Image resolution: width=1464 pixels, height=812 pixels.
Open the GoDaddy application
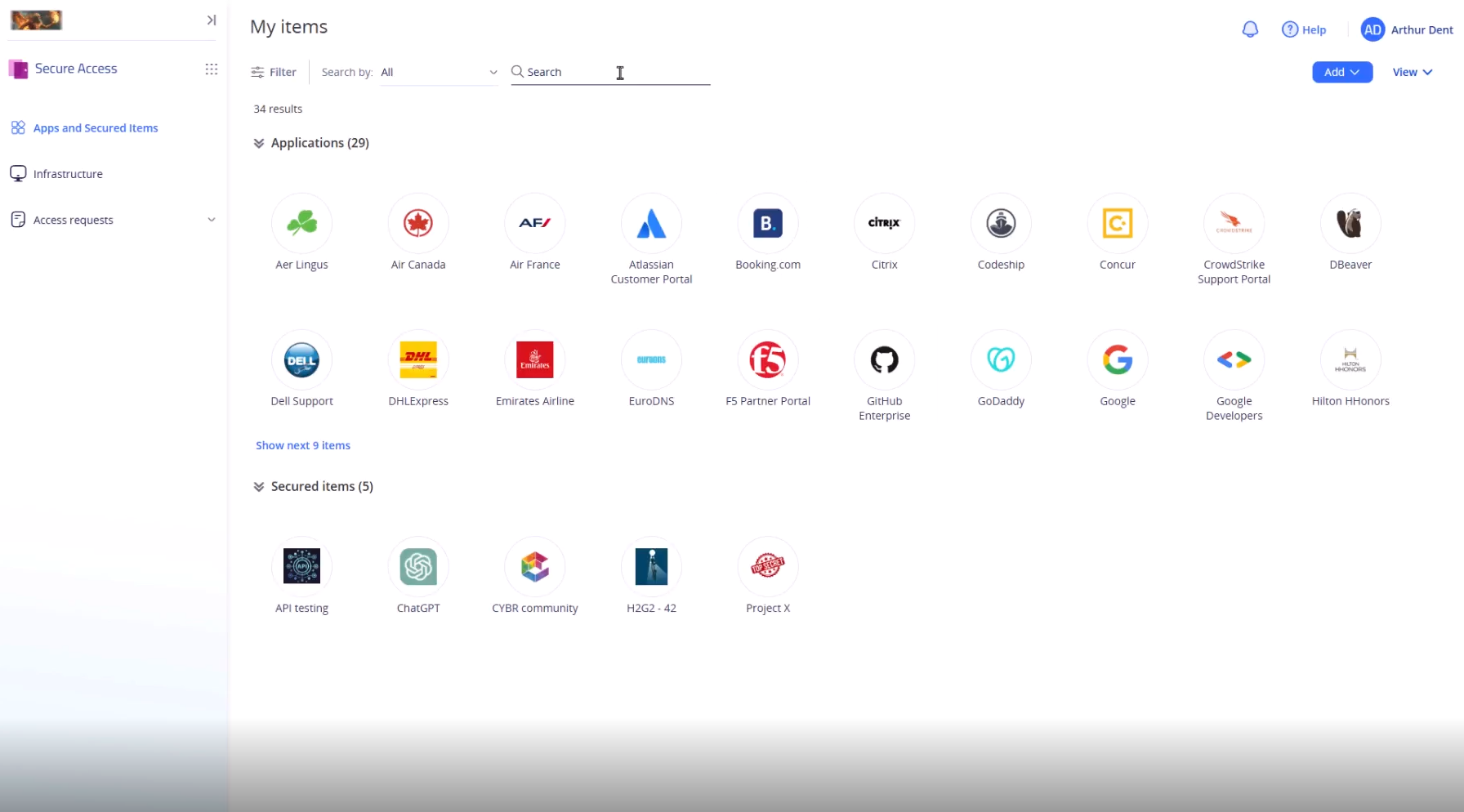pos(1001,359)
